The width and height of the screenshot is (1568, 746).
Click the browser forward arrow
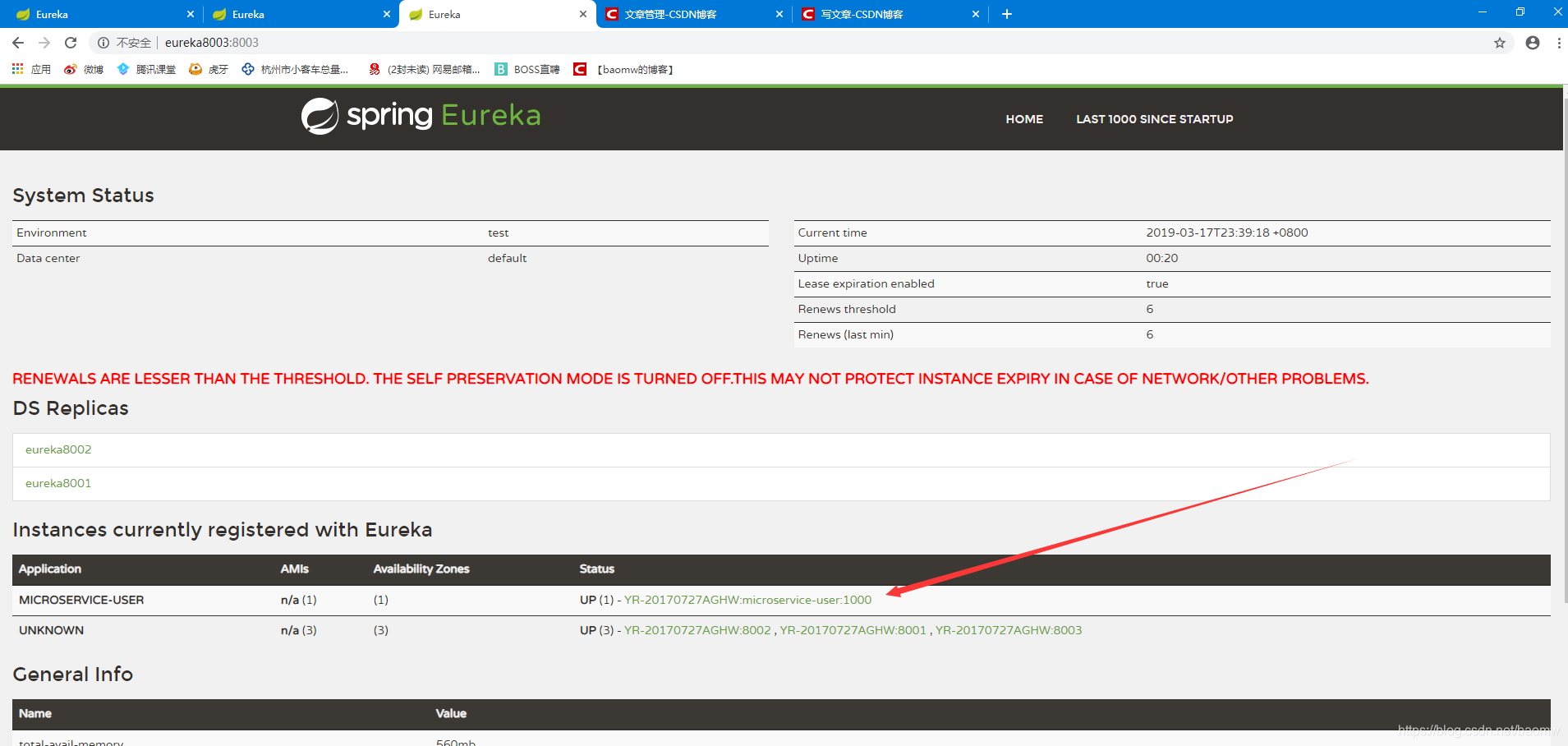pyautogui.click(x=44, y=43)
